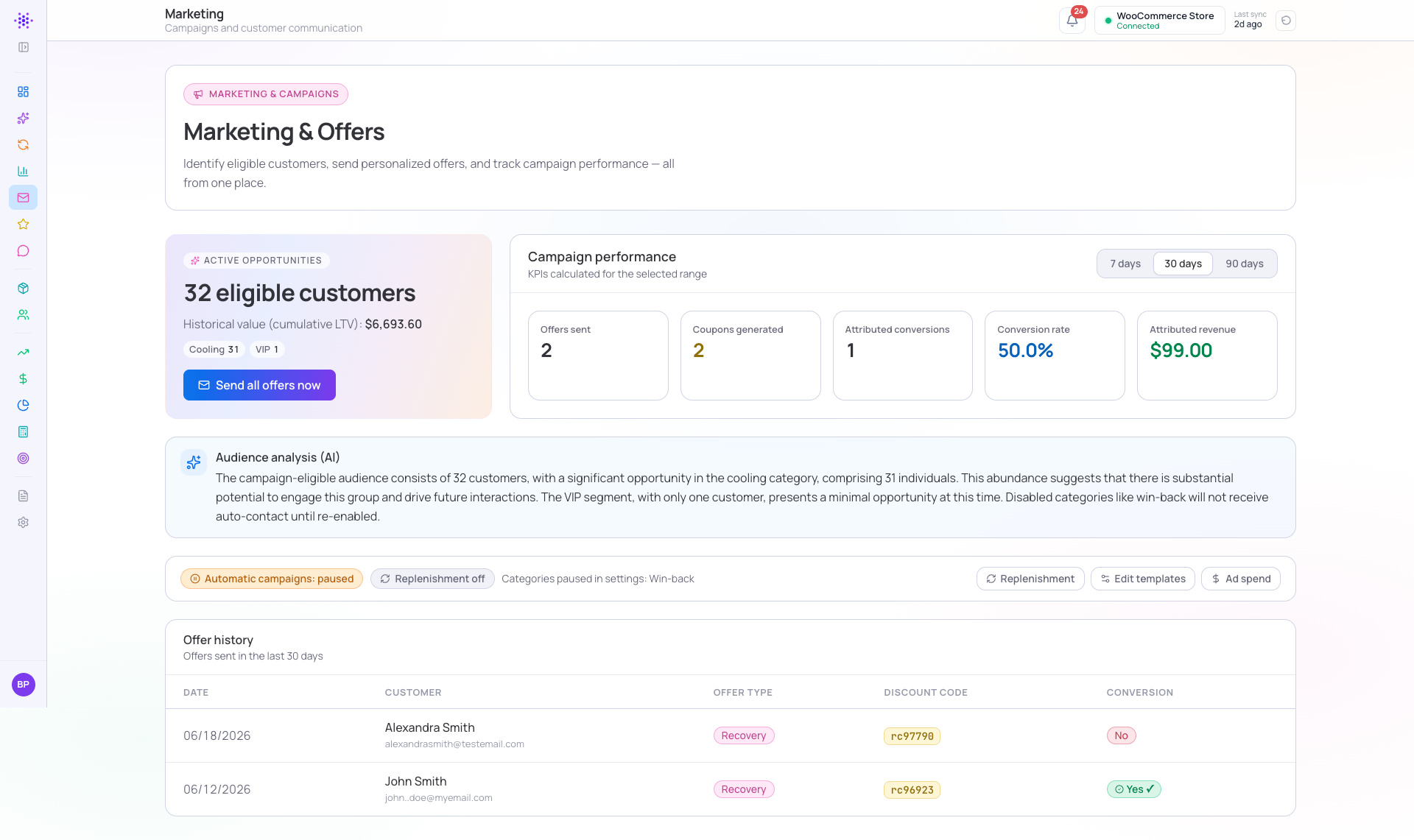Open Edit templates
Image resolution: width=1414 pixels, height=840 pixels.
coord(1143,579)
